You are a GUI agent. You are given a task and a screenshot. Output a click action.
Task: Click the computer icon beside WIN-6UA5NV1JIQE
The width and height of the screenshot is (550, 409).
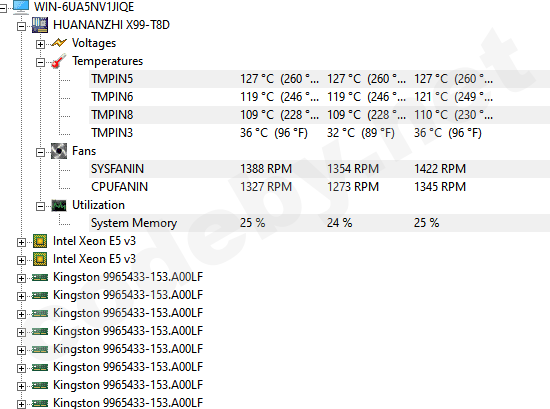[21, 7]
